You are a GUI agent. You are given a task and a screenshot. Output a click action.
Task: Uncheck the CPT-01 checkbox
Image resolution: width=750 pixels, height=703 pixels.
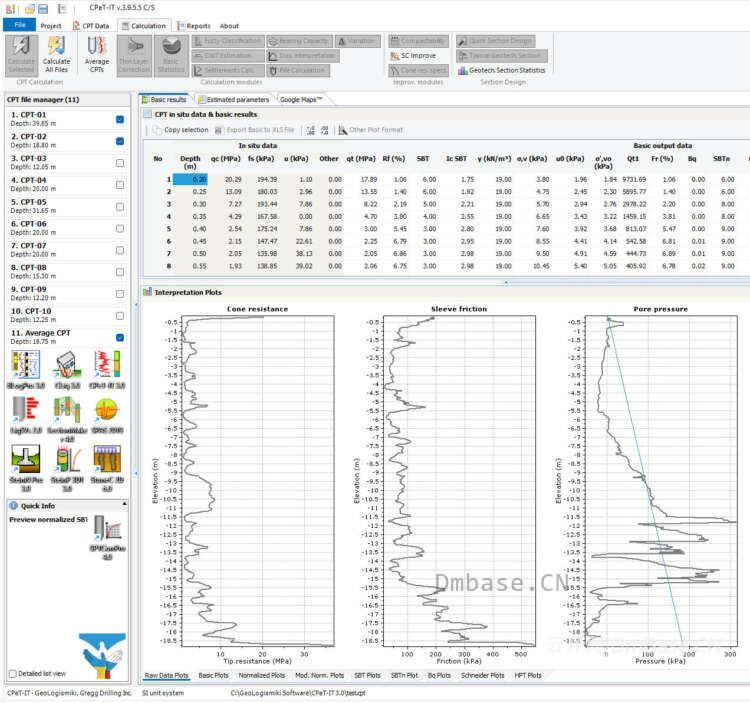pyautogui.click(x=120, y=119)
